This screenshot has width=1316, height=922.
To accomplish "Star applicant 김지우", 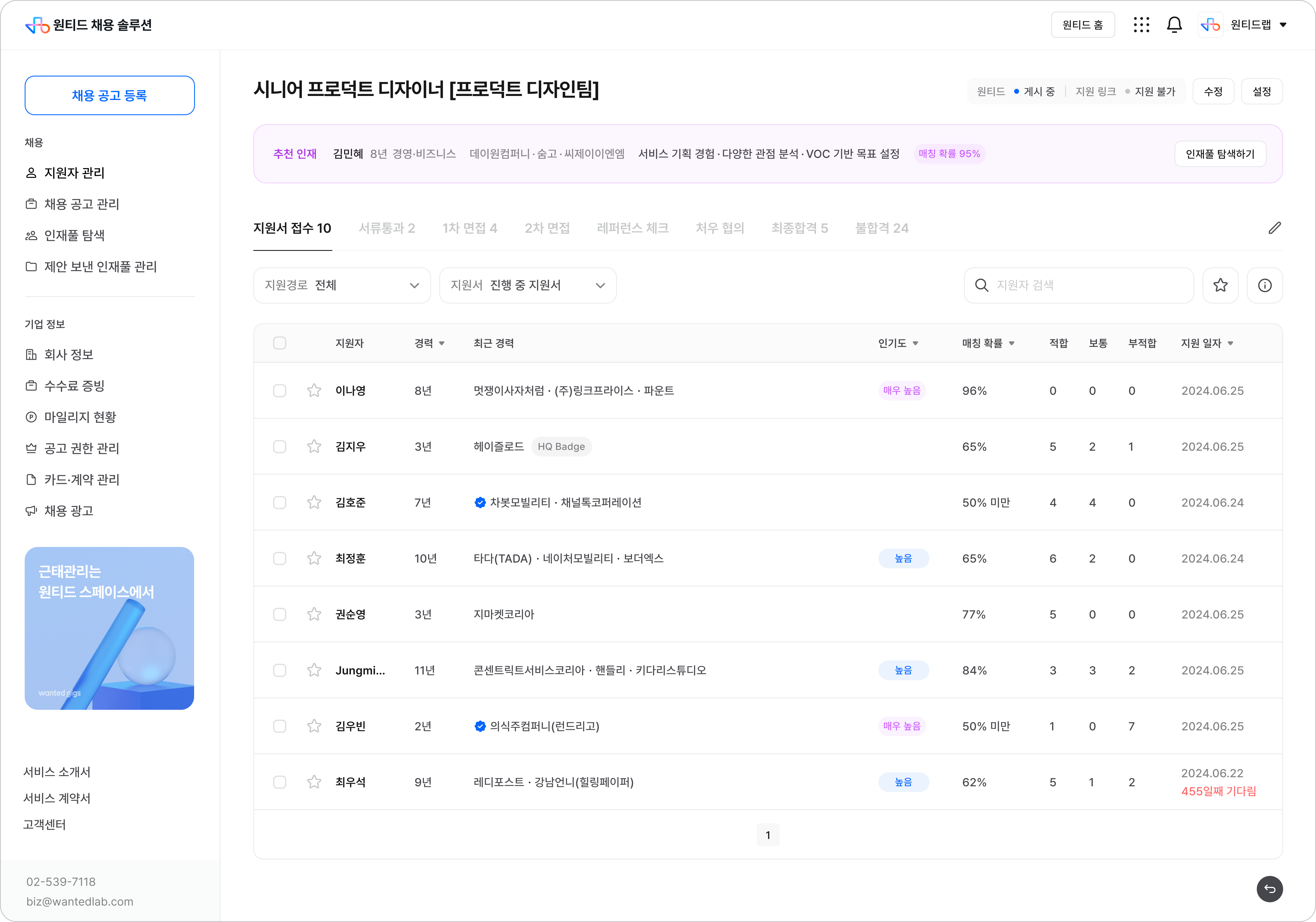I will [x=314, y=446].
